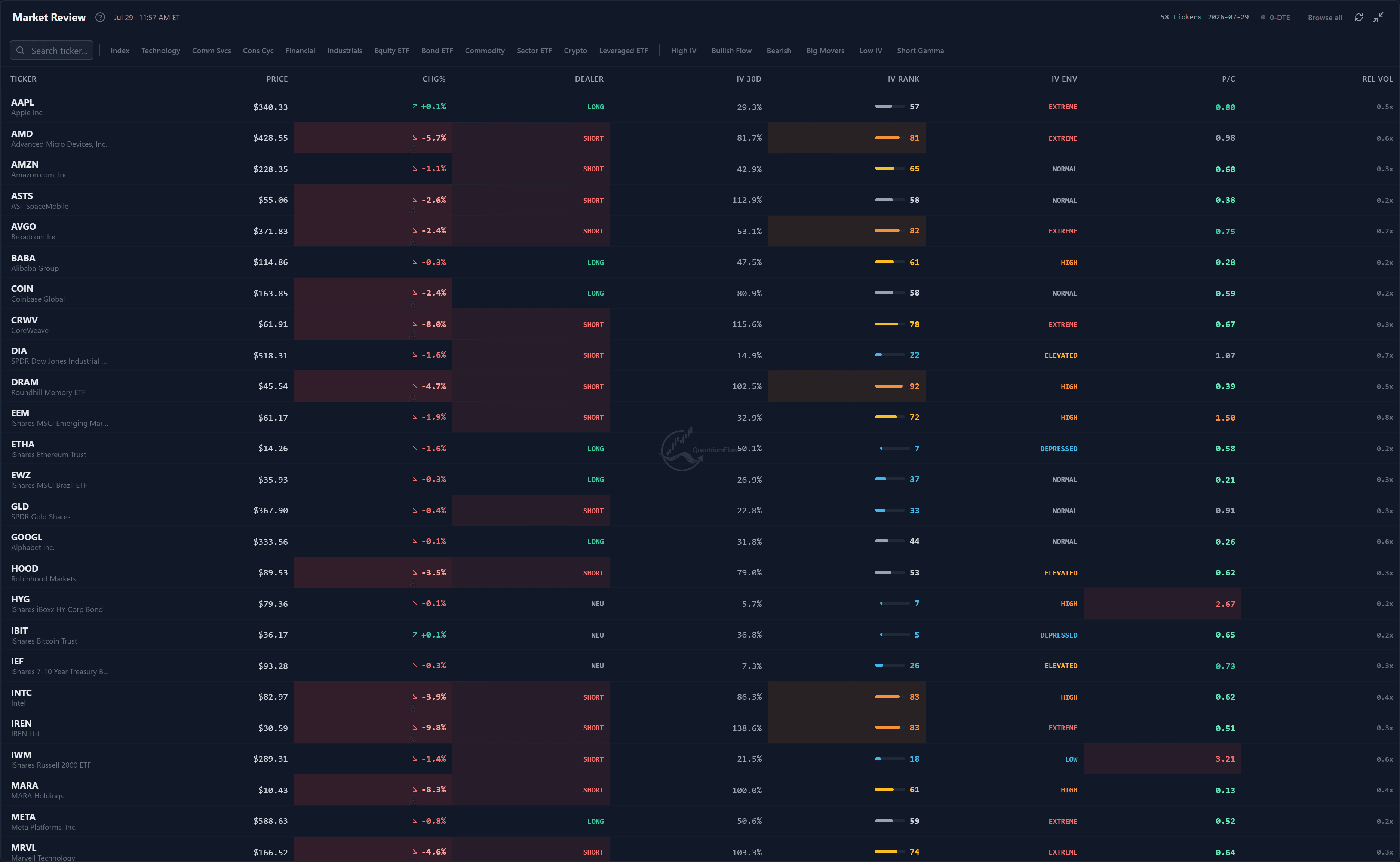Apply the Short Gamma screen

tap(920, 50)
